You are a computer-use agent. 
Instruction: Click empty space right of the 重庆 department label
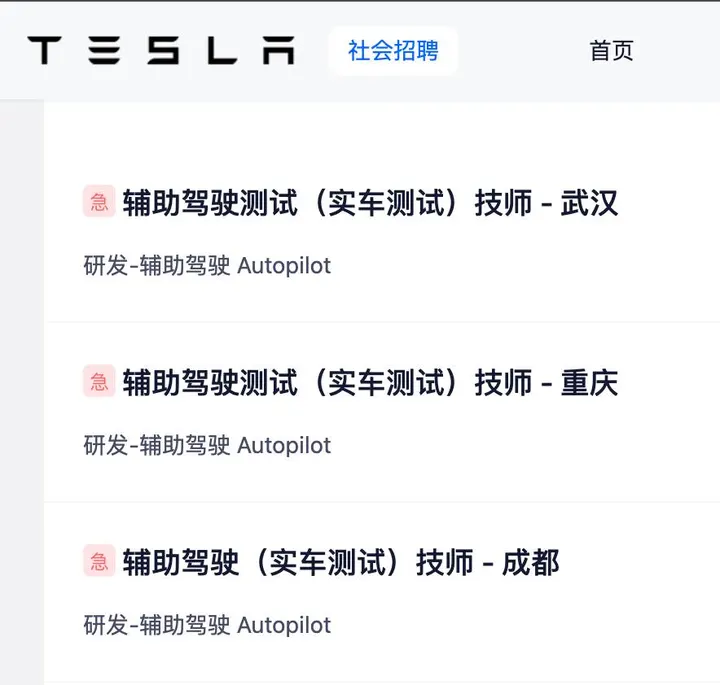[523, 445]
